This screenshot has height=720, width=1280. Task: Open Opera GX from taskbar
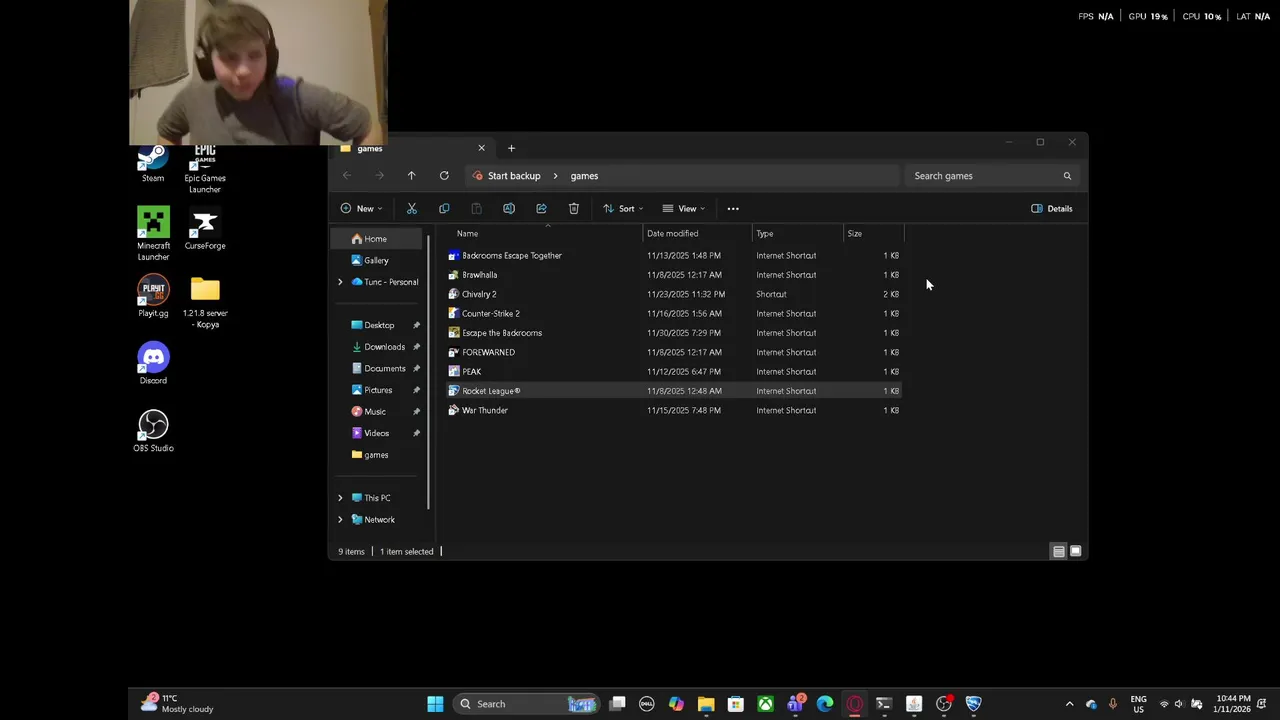[854, 704]
